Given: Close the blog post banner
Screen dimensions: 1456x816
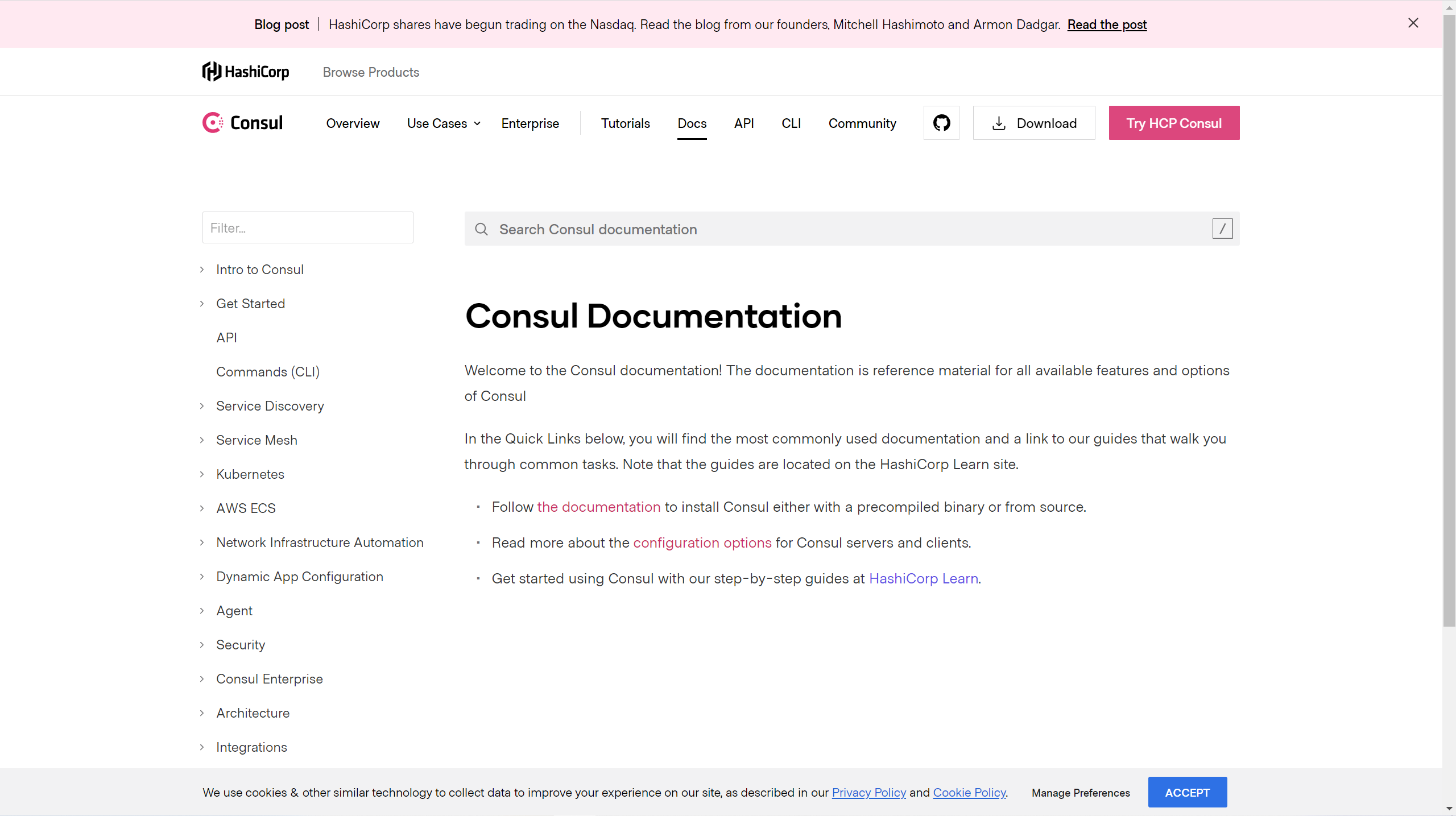Looking at the screenshot, I should [x=1413, y=23].
